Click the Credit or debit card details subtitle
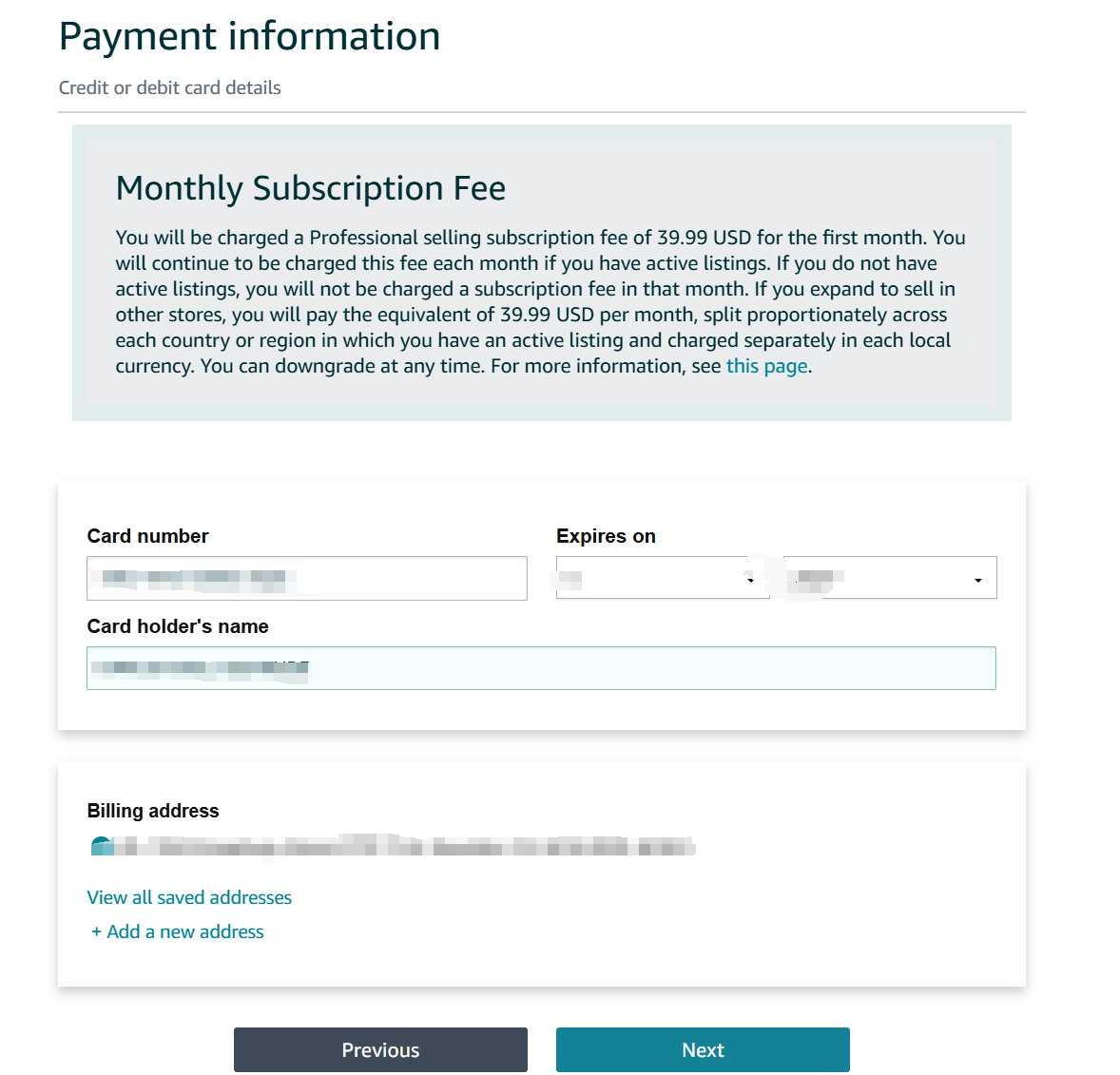 point(169,87)
